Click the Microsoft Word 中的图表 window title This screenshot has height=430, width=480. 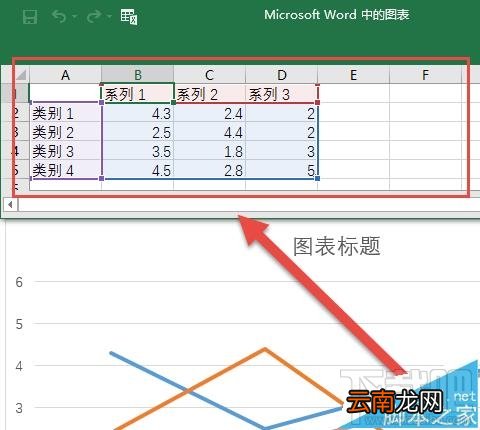tap(337, 15)
